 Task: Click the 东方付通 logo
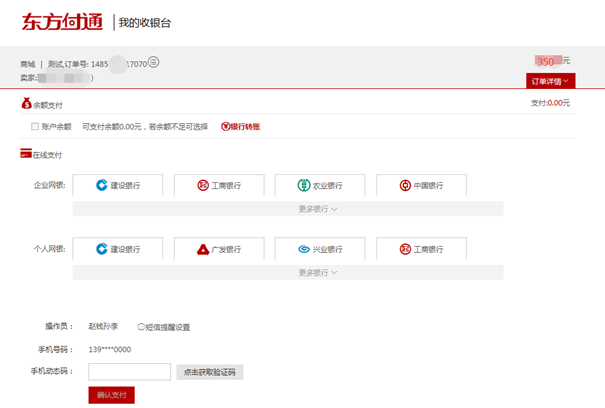[x=63, y=22]
